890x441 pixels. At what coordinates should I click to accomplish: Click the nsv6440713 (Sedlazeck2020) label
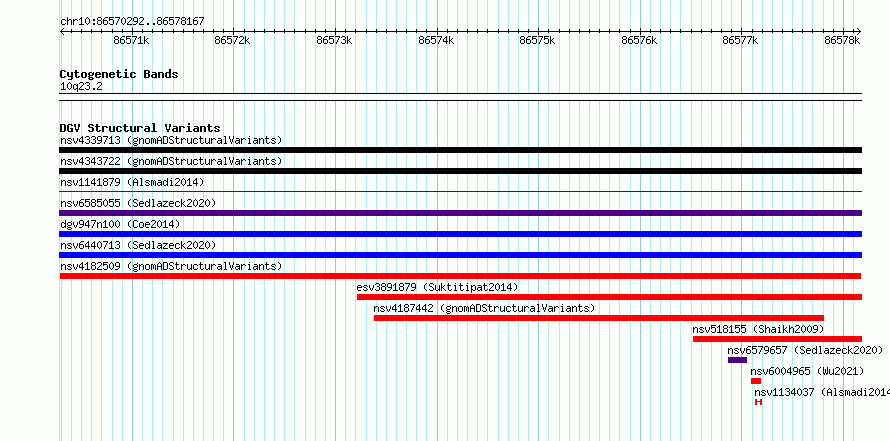pos(138,245)
